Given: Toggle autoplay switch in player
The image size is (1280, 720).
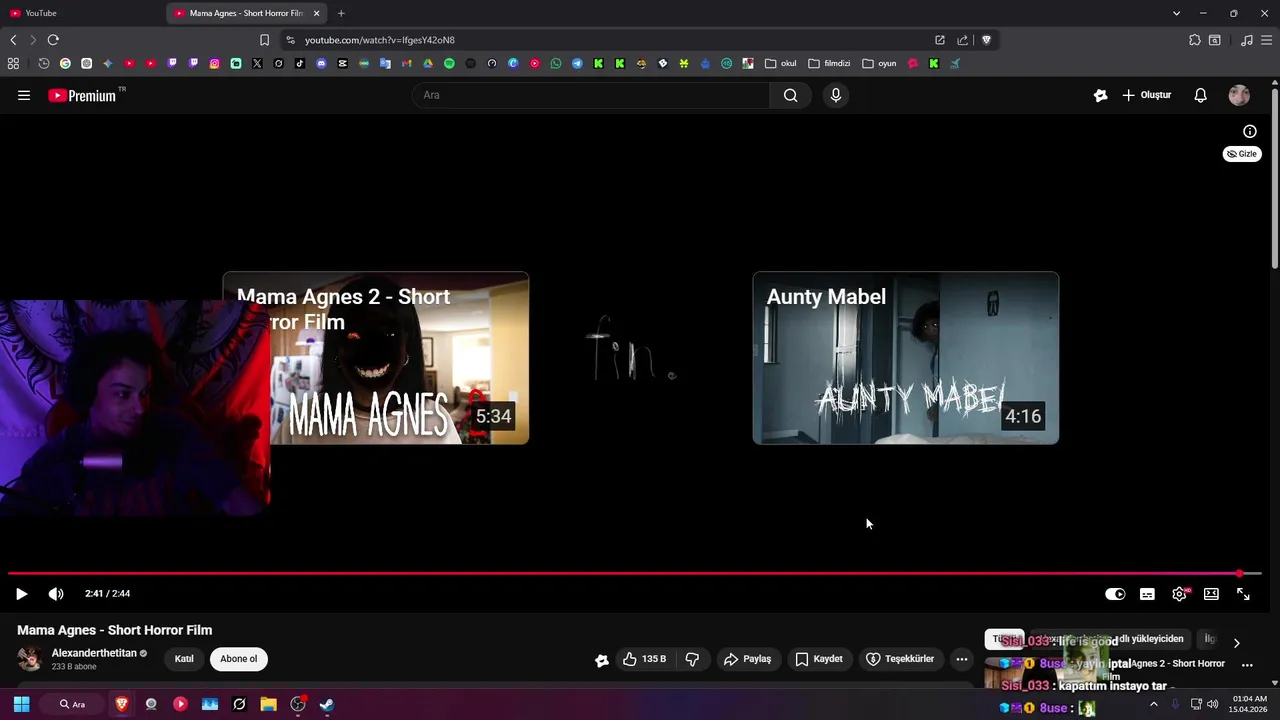Looking at the screenshot, I should coord(1115,594).
